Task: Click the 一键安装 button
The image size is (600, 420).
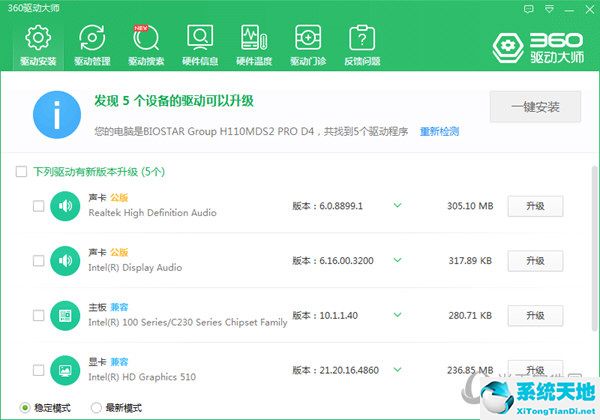Action: pos(535,107)
